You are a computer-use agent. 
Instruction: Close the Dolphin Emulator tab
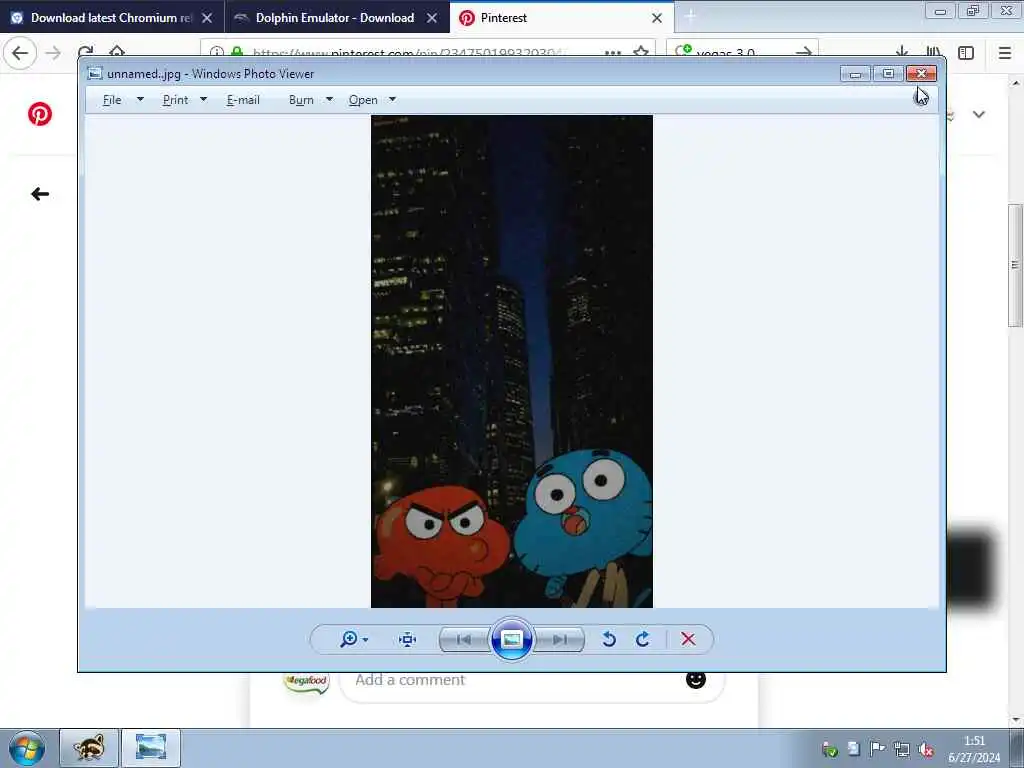432,18
